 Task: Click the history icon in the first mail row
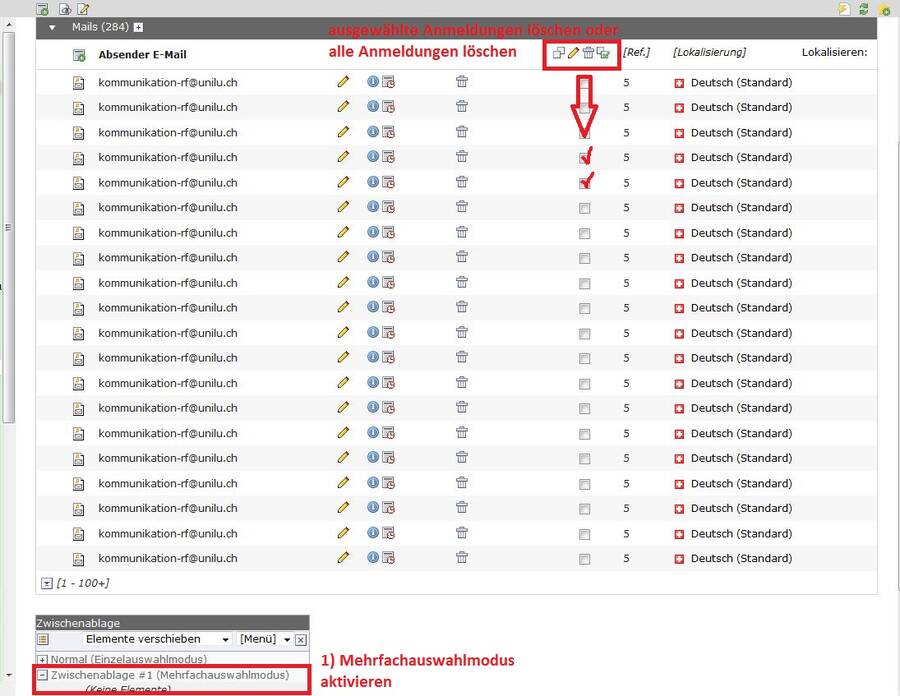(x=389, y=81)
